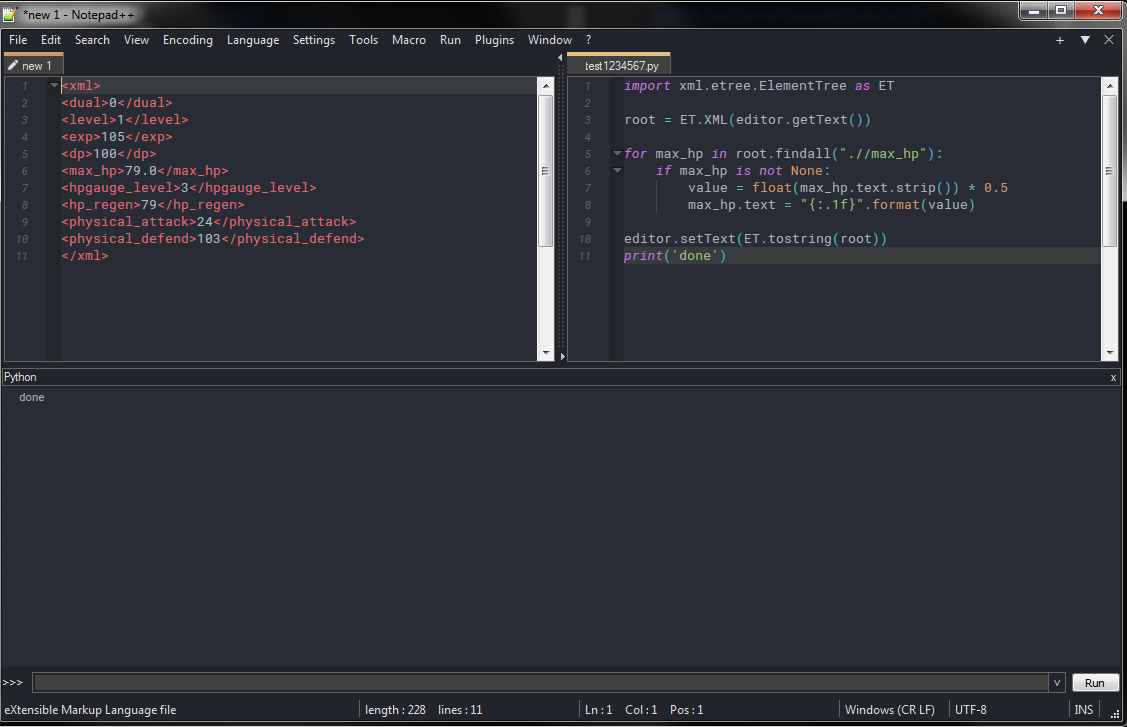Click the left editor vertical scrollbar thumb
Image resolution: width=1127 pixels, height=727 pixels.
tap(546, 170)
